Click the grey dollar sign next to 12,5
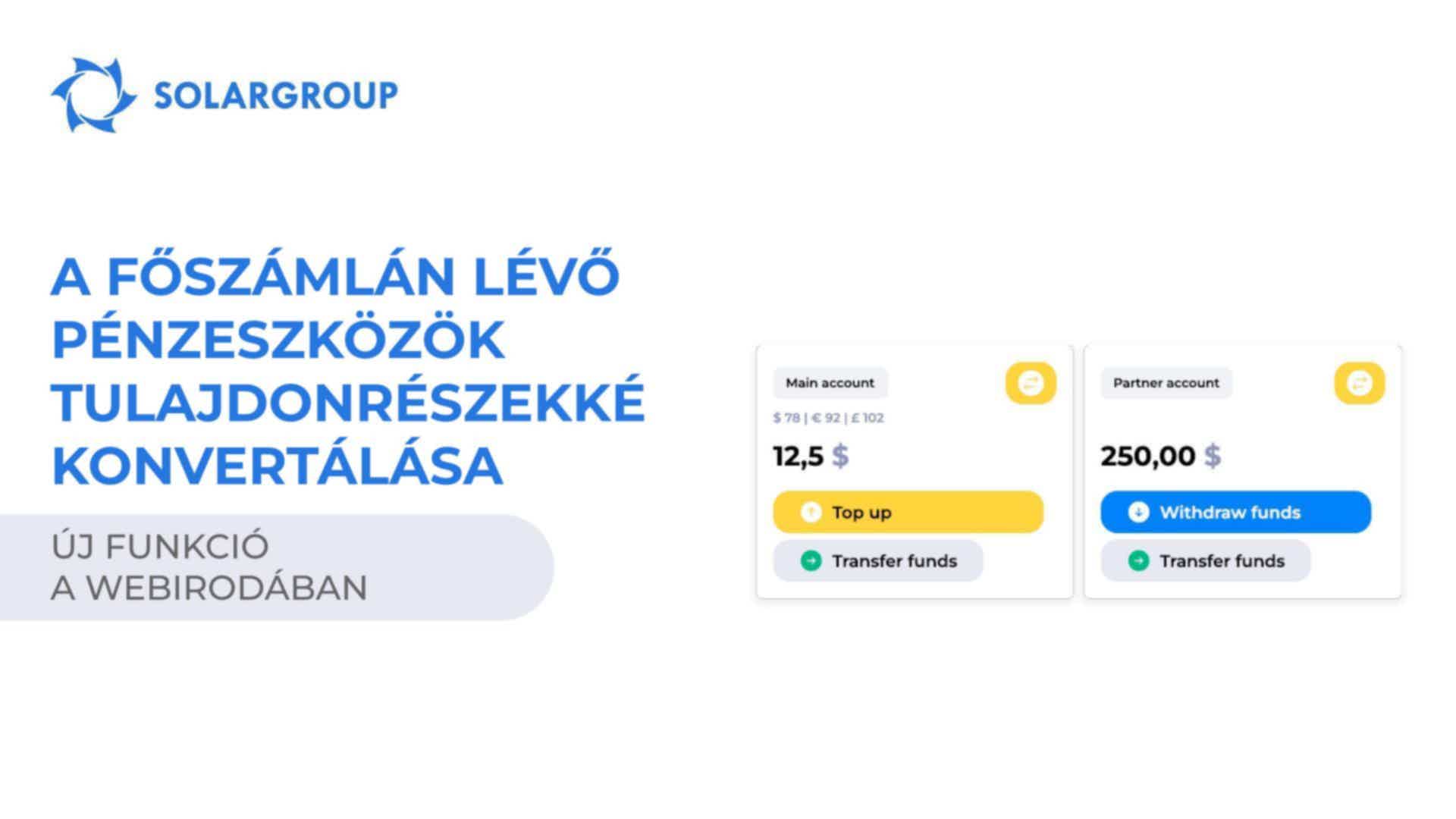The width and height of the screenshot is (1456, 819). click(x=840, y=456)
